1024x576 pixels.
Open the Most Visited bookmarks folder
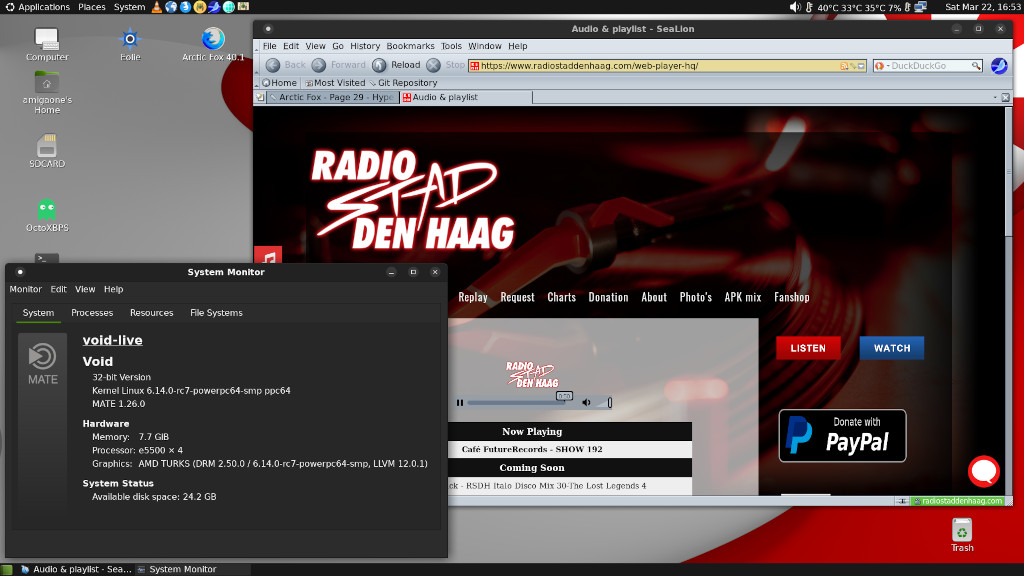(335, 83)
